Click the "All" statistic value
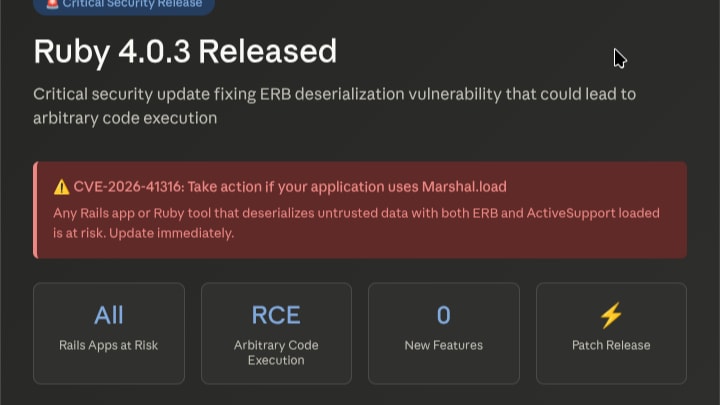Viewport: 720px width, 405px height. pos(109,315)
